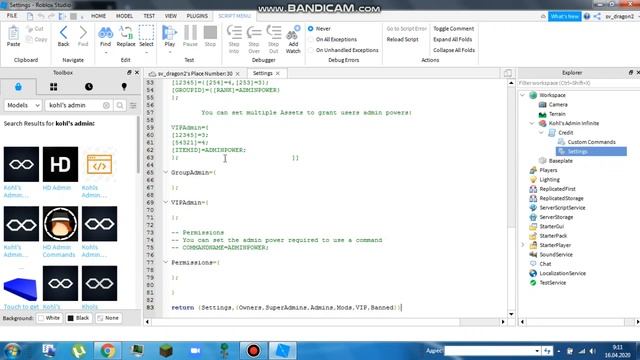
Task: Switch to the PLUGINS ribbon tab
Action: (197, 16)
